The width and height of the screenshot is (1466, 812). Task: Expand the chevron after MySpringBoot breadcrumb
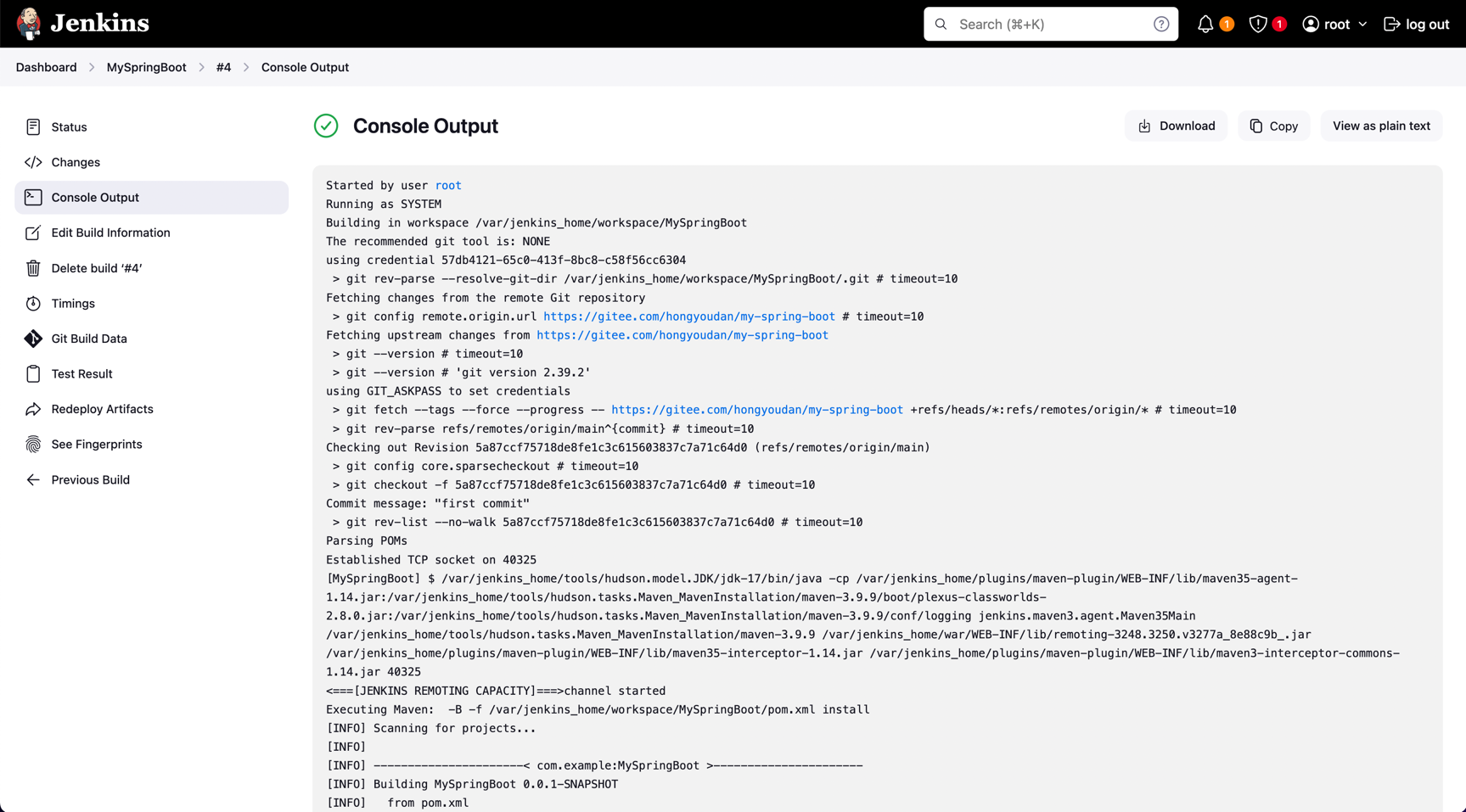202,68
